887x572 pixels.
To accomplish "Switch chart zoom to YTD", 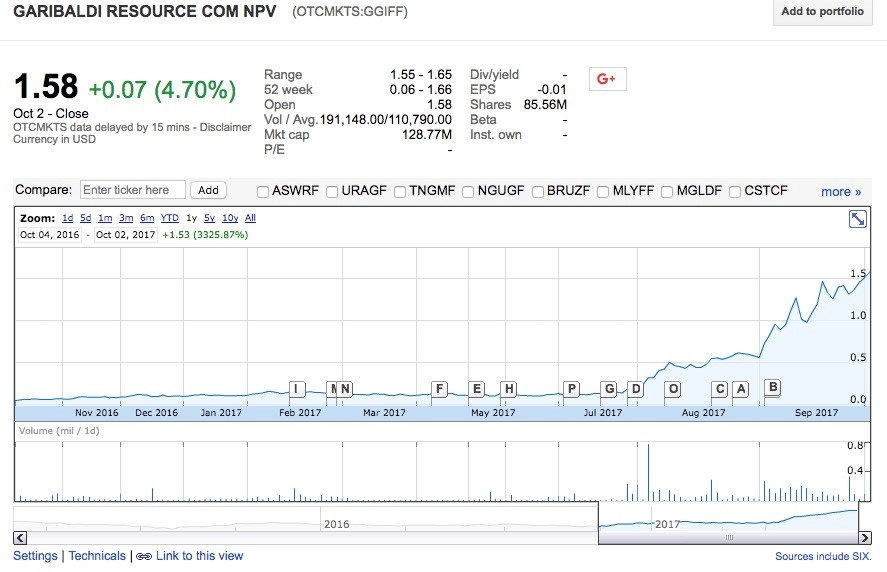I will tap(170, 218).
